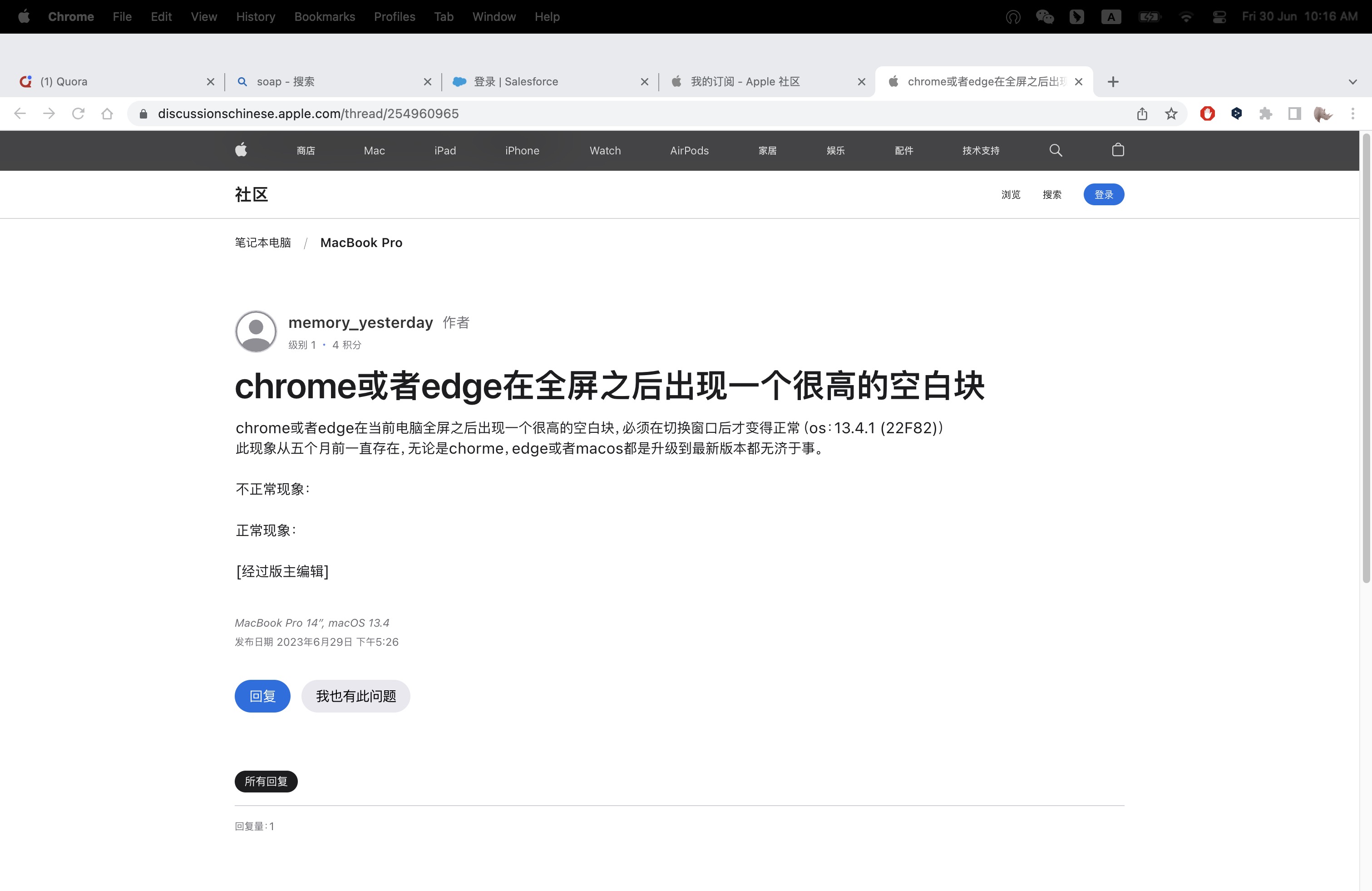Screen dimensions: 1372x891
Task: Click the share page icon in address bar
Action: tap(1141, 114)
